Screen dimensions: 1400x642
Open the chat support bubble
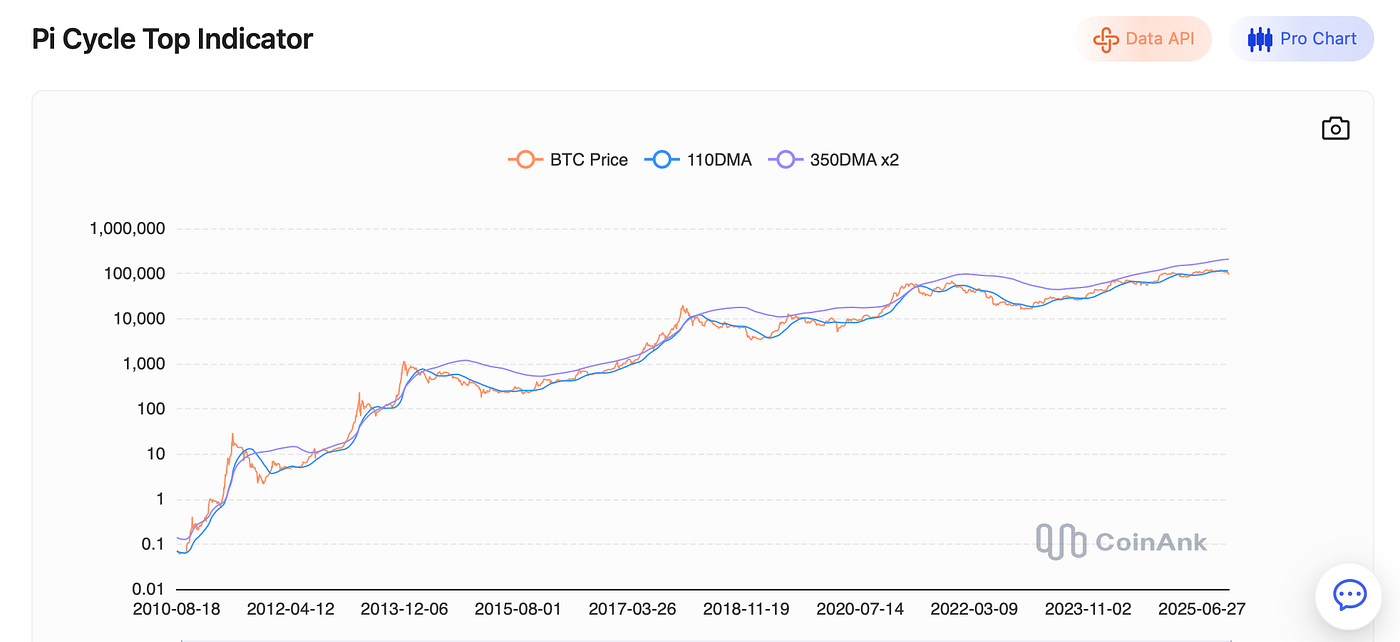tap(1349, 596)
